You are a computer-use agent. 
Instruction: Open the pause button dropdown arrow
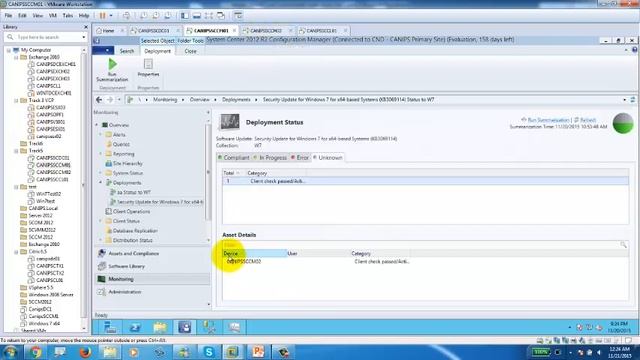pos(111,16)
